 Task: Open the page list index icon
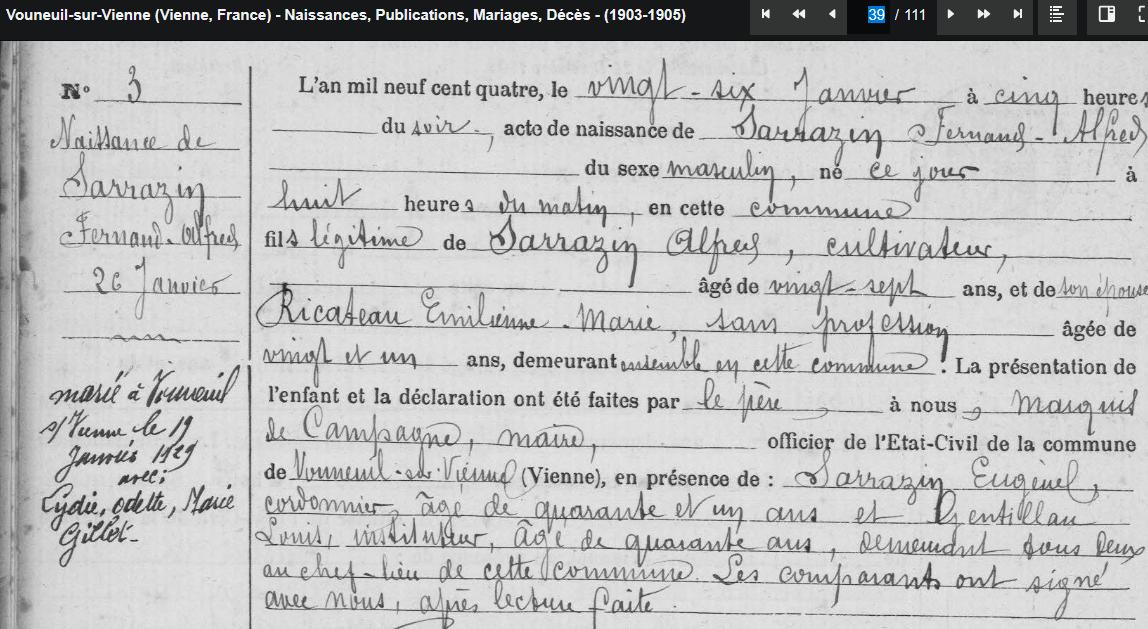point(1057,14)
